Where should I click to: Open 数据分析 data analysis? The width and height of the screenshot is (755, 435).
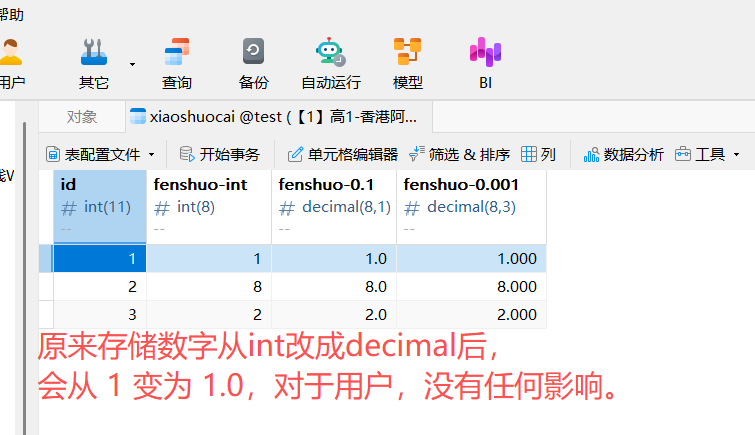pyautogui.click(x=624, y=155)
